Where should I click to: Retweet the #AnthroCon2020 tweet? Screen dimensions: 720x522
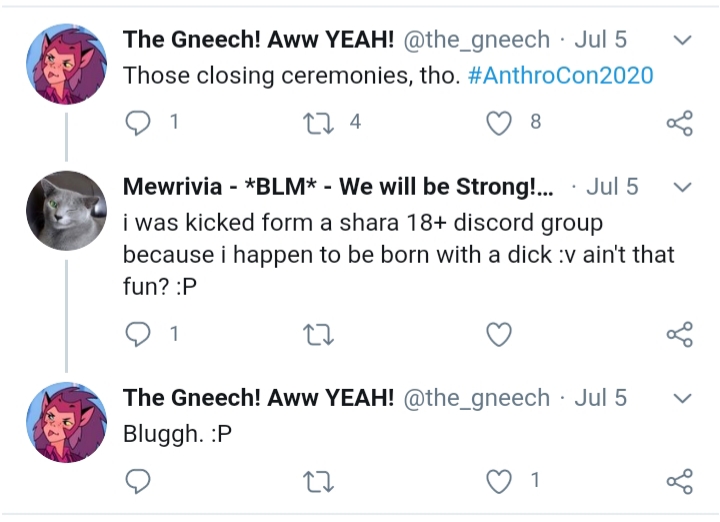[x=319, y=123]
